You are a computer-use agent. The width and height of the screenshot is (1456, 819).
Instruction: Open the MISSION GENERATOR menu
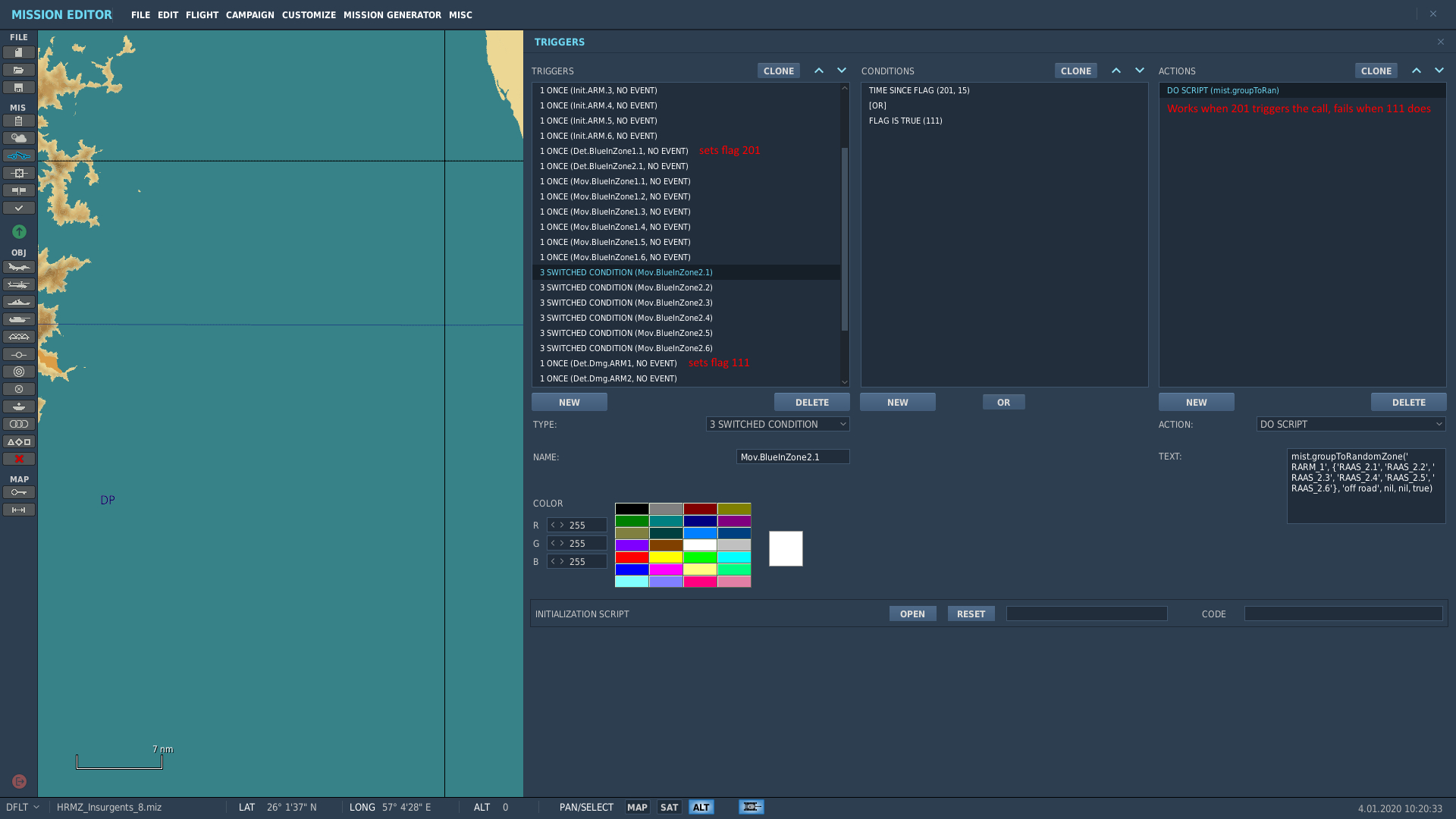tap(392, 14)
